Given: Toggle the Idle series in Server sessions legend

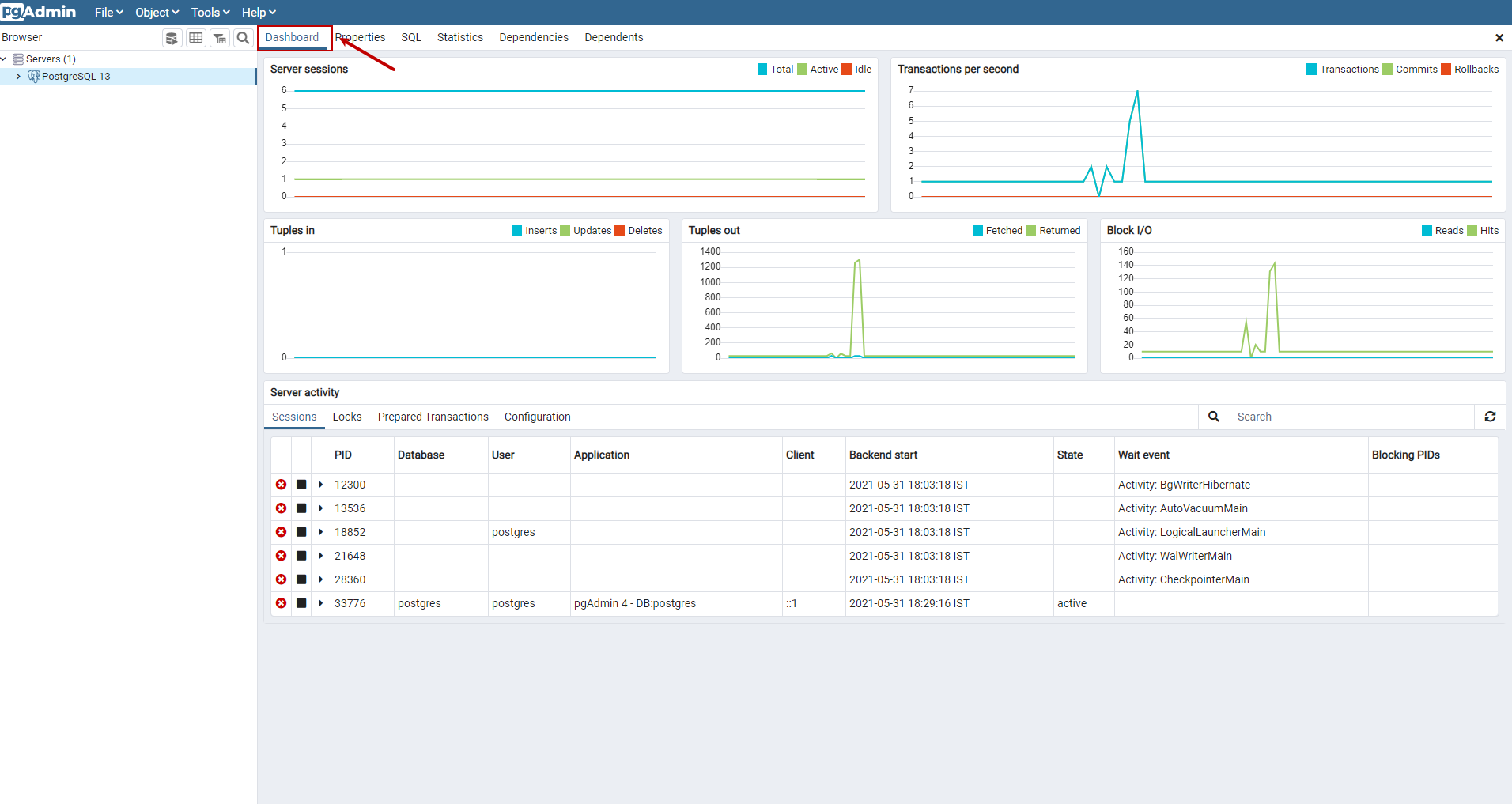Looking at the screenshot, I should (x=856, y=69).
